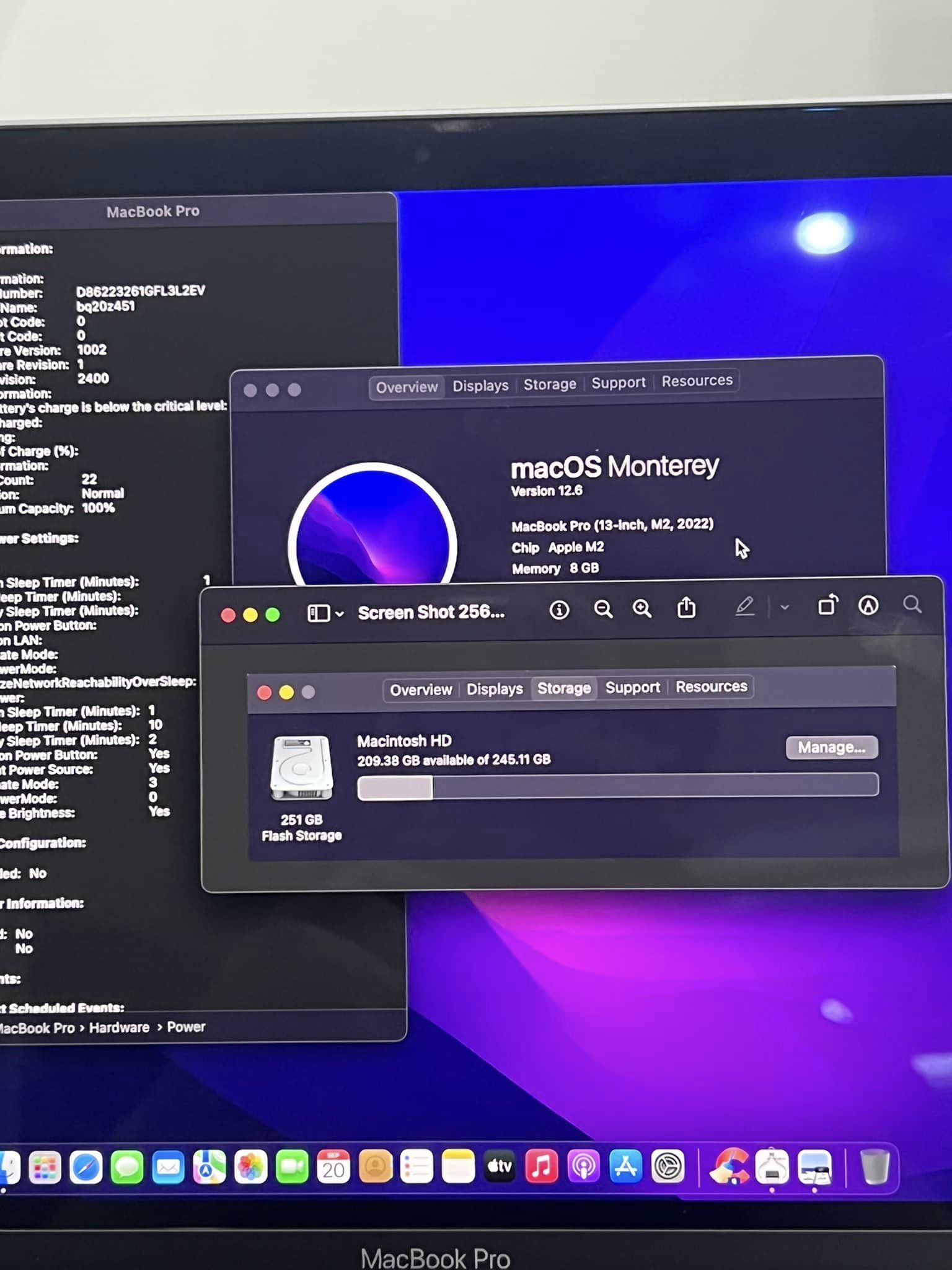This screenshot has height=1270, width=952.
Task: Open the App Store from the Dock
Action: [x=625, y=1166]
